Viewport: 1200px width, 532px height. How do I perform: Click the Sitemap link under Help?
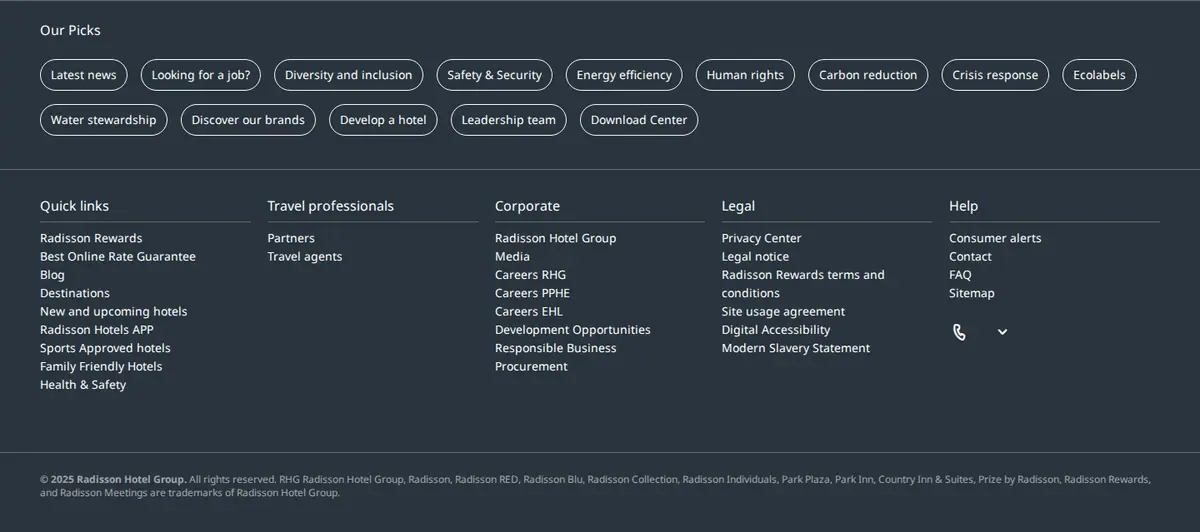click(x=972, y=293)
